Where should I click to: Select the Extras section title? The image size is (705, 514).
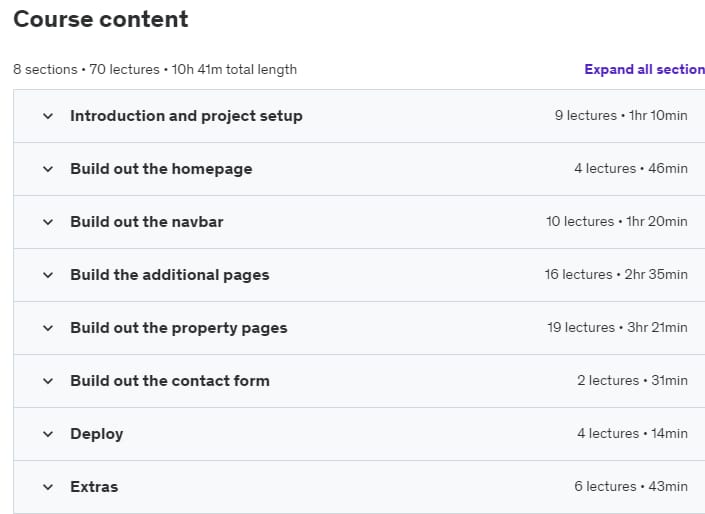[x=94, y=487]
